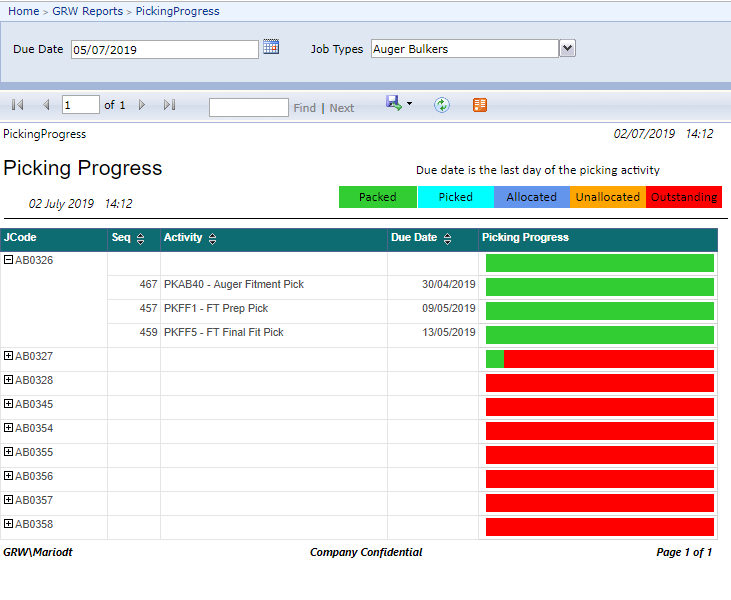This screenshot has width=731, height=600.
Task: Click Find next to the search box
Action: [304, 108]
